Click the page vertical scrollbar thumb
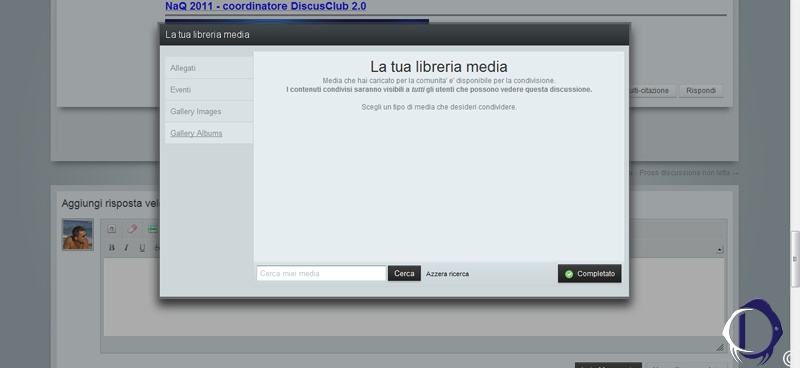 (795, 259)
